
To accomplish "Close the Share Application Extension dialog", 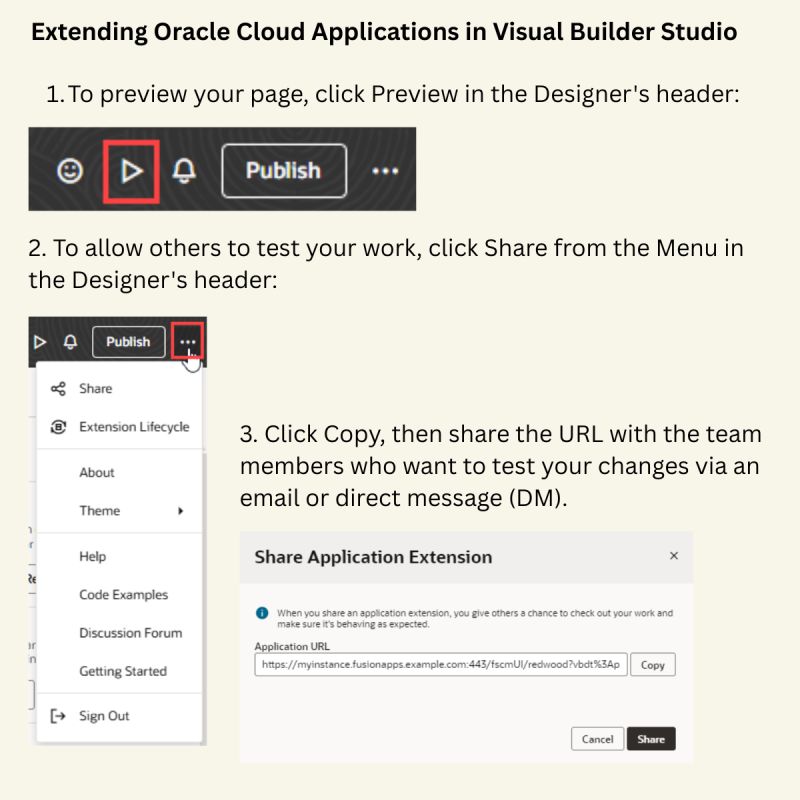I will pos(673,556).
